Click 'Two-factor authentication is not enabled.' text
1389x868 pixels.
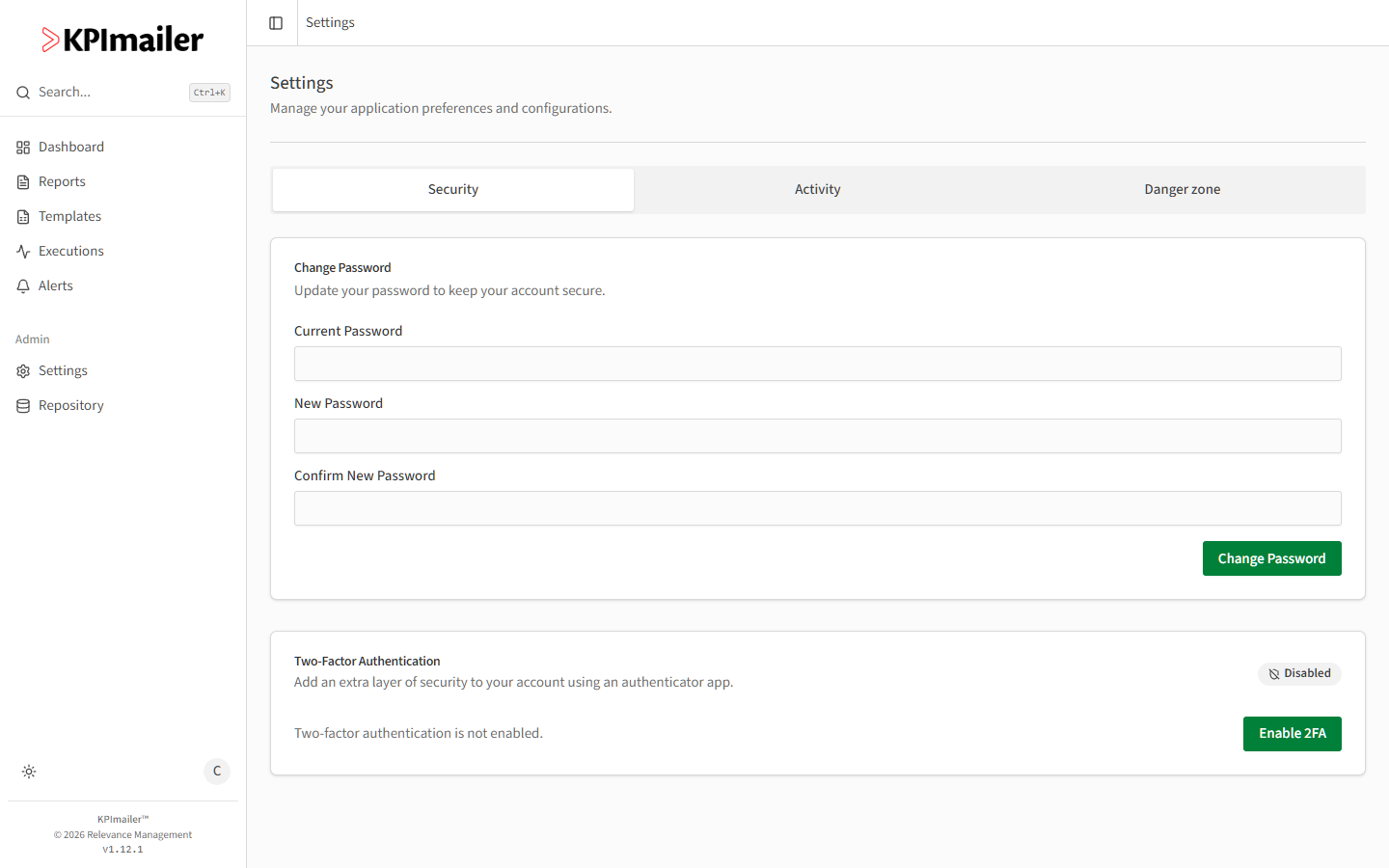coord(419,734)
